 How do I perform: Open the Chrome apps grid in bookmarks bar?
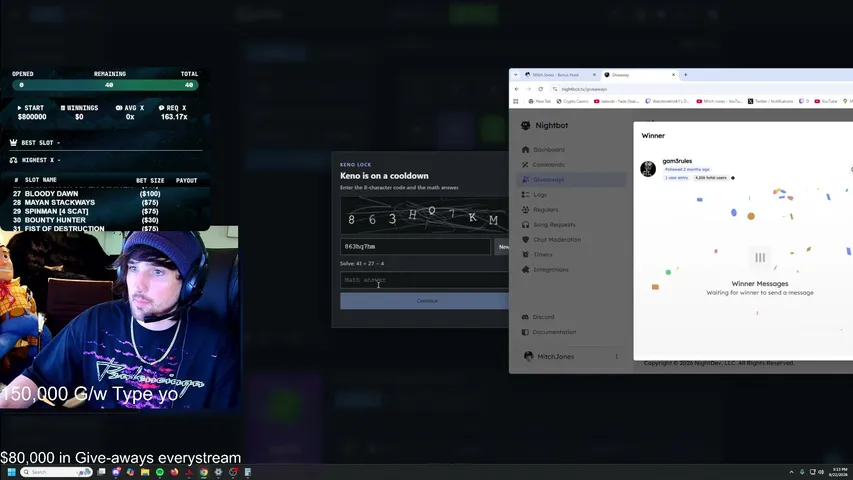tap(516, 101)
